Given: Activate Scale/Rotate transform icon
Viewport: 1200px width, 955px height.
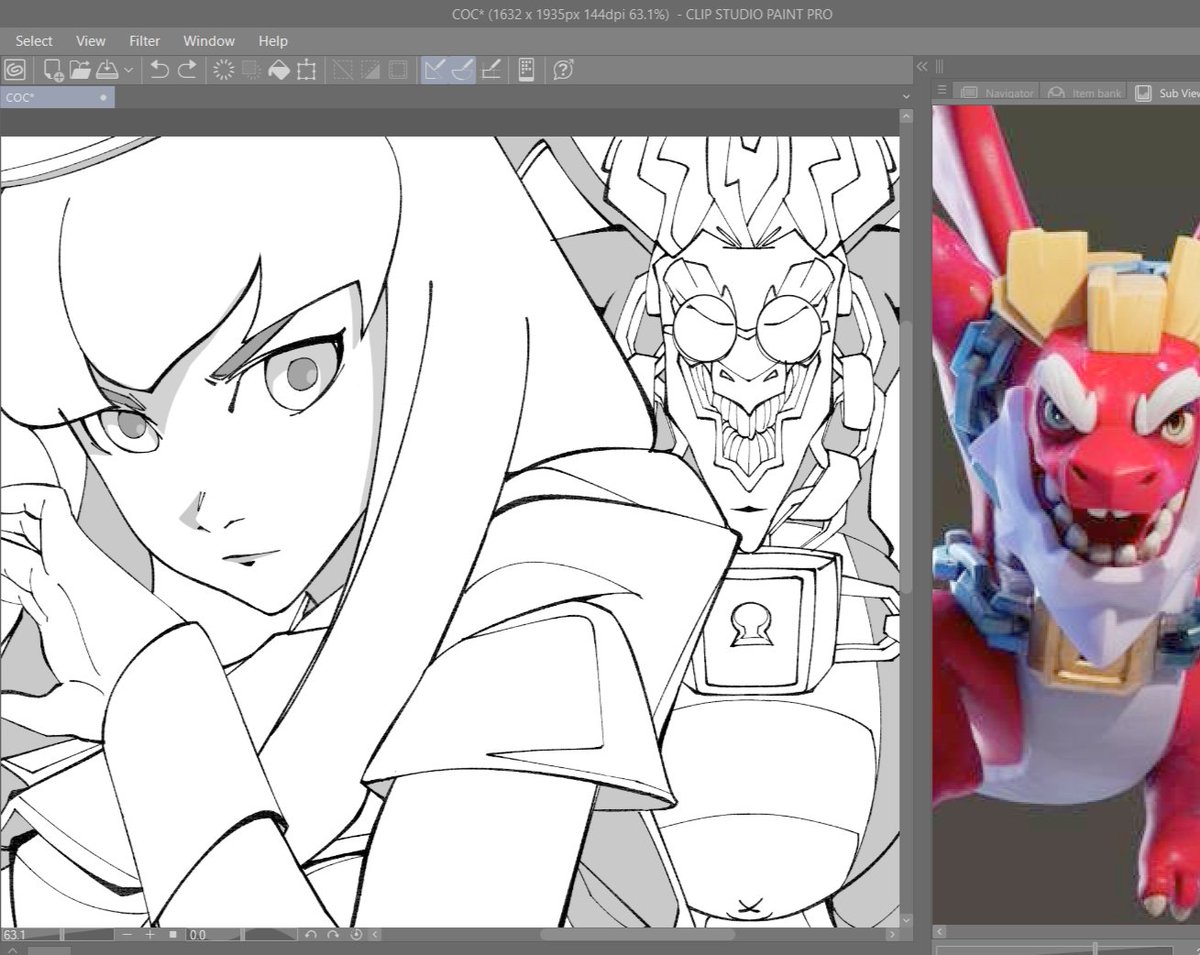Looking at the screenshot, I should (x=307, y=70).
